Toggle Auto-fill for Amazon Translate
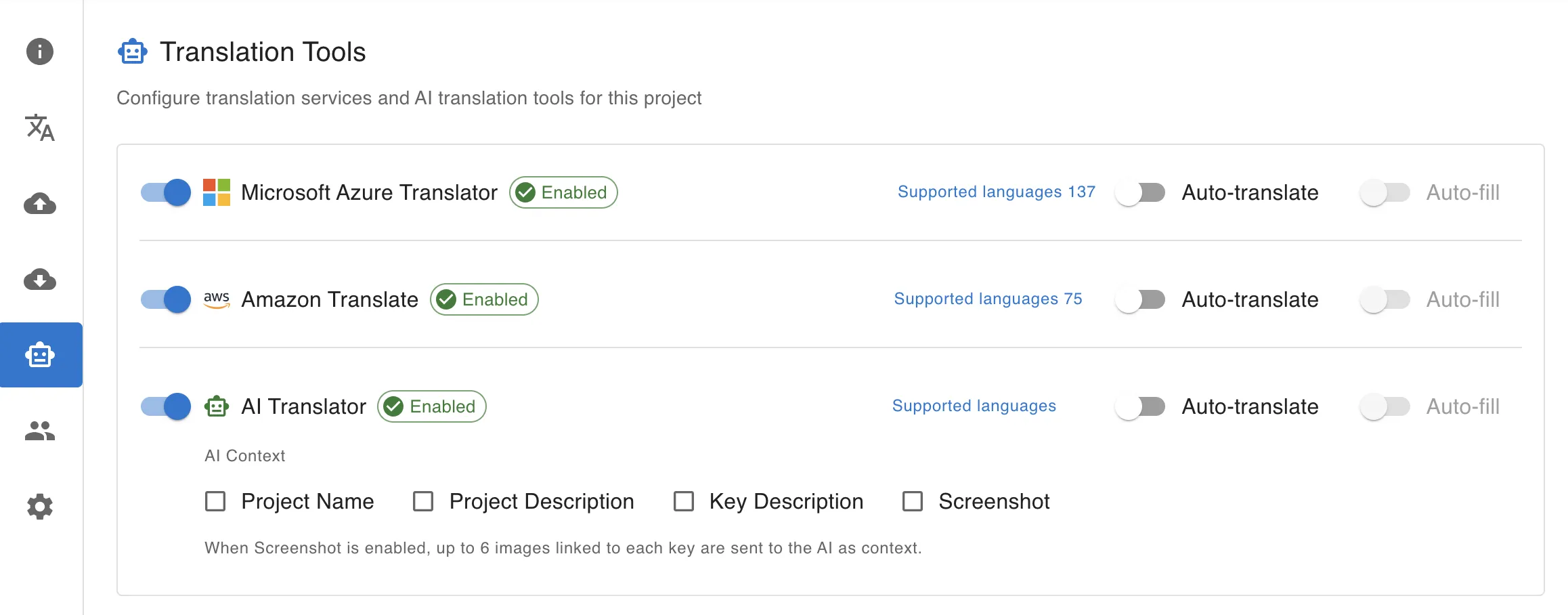 point(1385,299)
